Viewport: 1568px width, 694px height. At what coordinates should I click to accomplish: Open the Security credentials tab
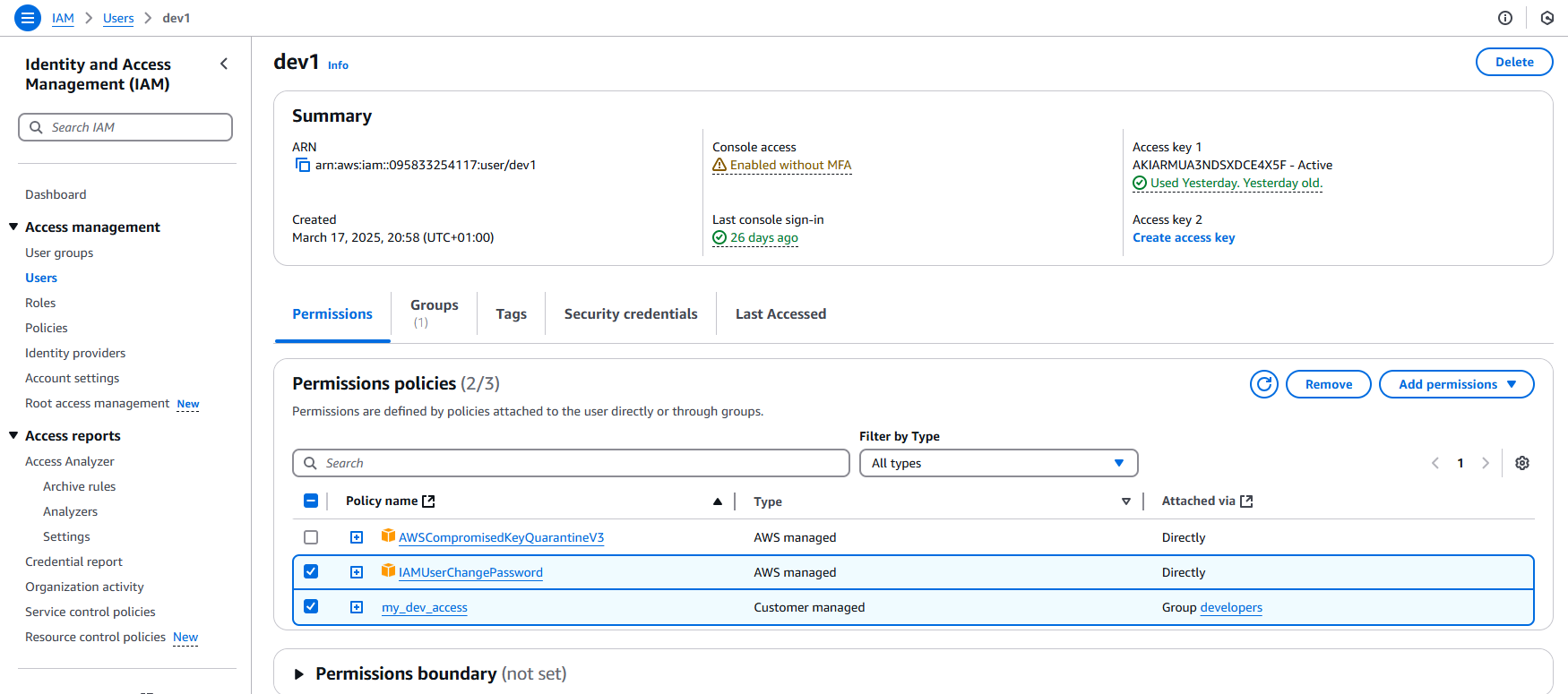tap(631, 314)
